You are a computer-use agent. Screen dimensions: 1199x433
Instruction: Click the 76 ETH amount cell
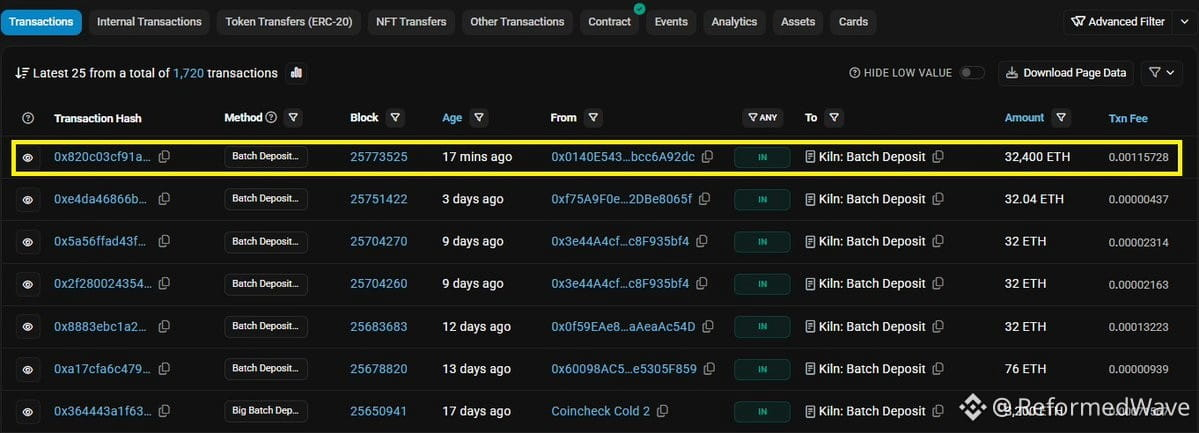[x=1025, y=369]
